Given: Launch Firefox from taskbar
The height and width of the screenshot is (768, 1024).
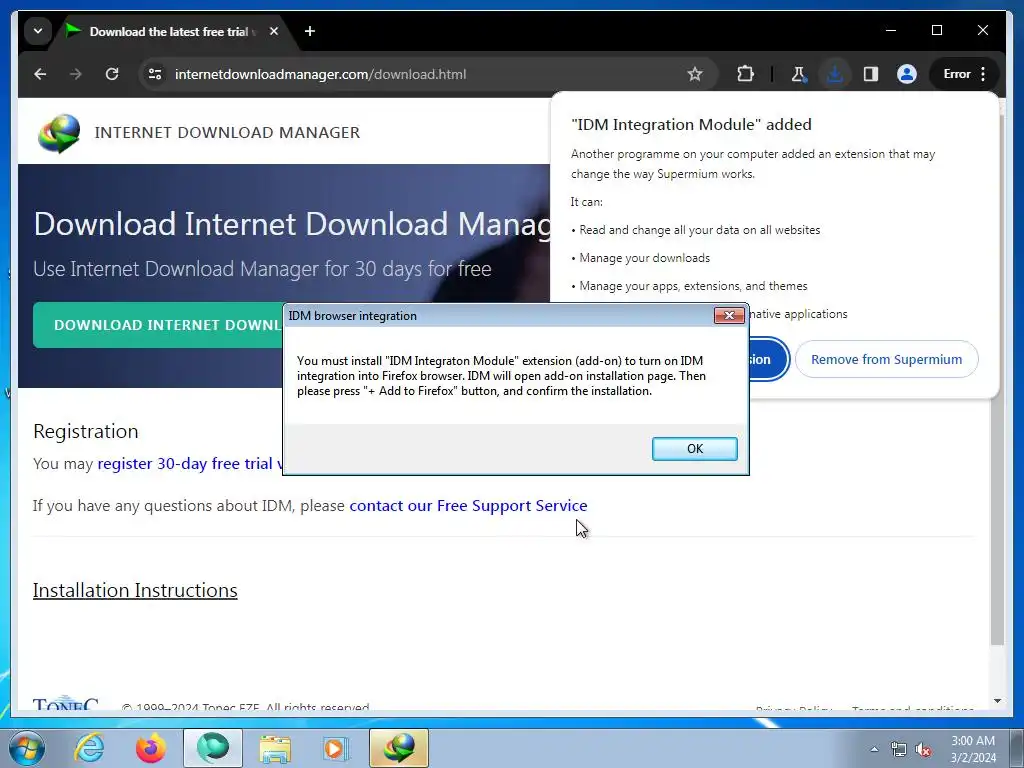Looking at the screenshot, I should pos(151,748).
